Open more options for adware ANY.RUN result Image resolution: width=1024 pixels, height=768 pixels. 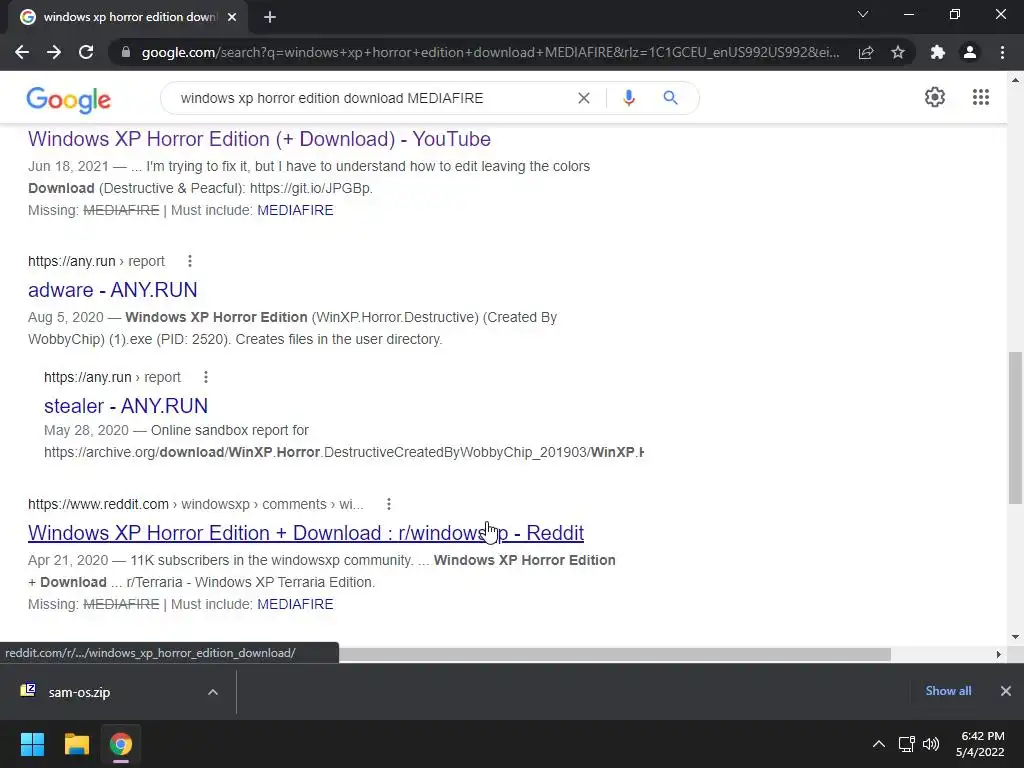pos(190,261)
